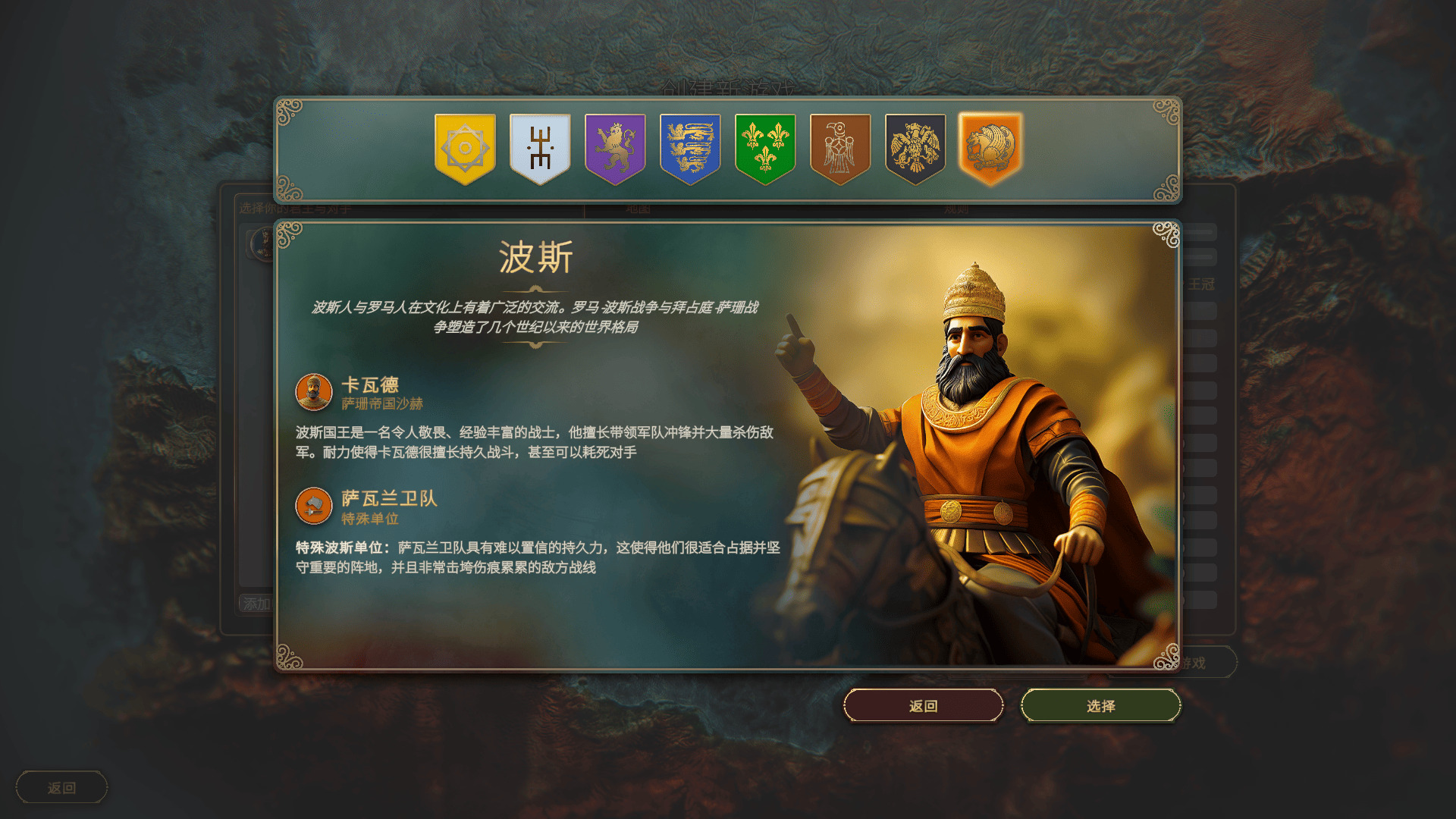
Task: Pick the dark double-headed eagle shield
Action: pos(915,149)
